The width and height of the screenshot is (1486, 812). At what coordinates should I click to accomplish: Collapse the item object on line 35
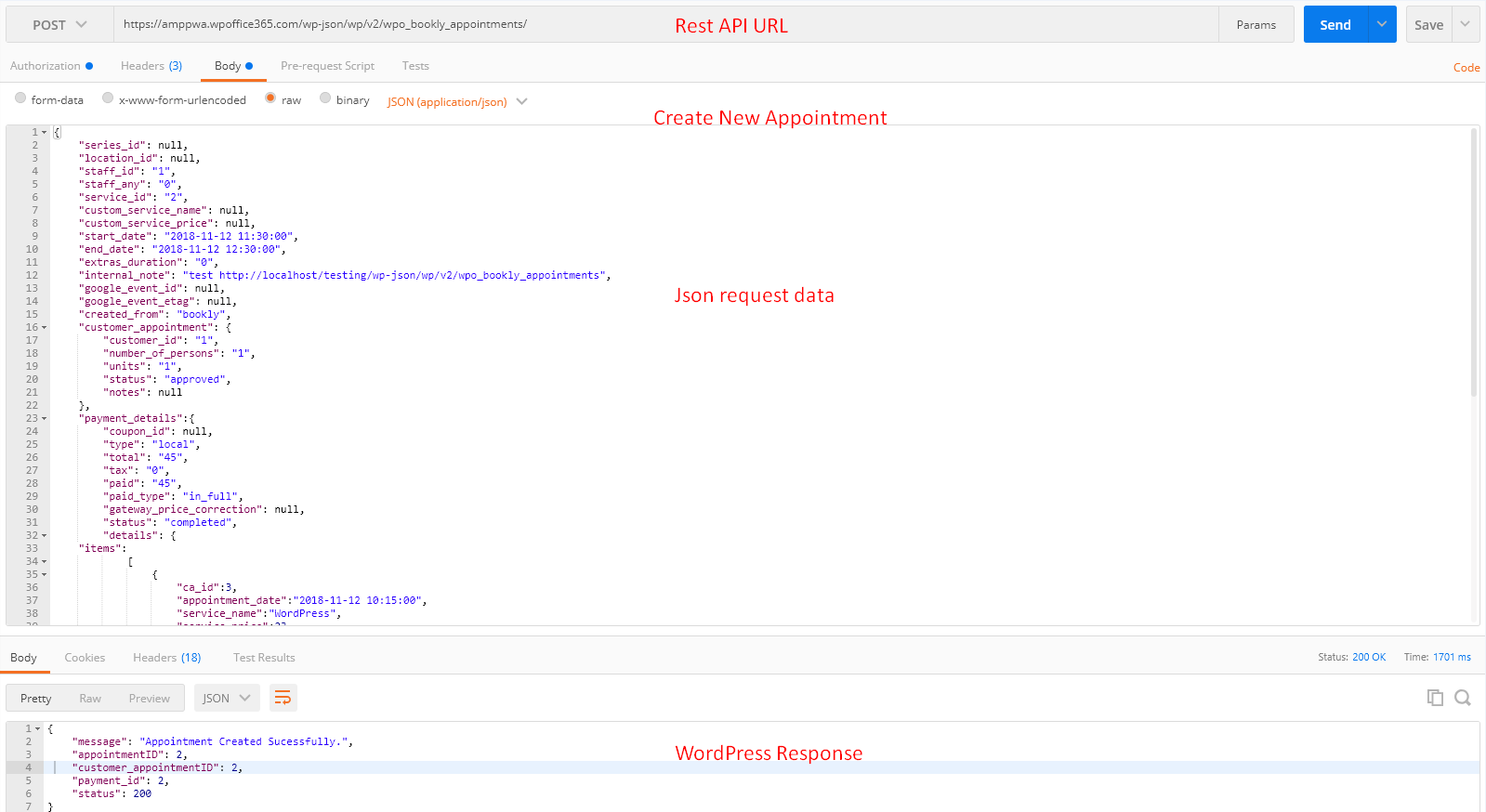pyautogui.click(x=44, y=575)
